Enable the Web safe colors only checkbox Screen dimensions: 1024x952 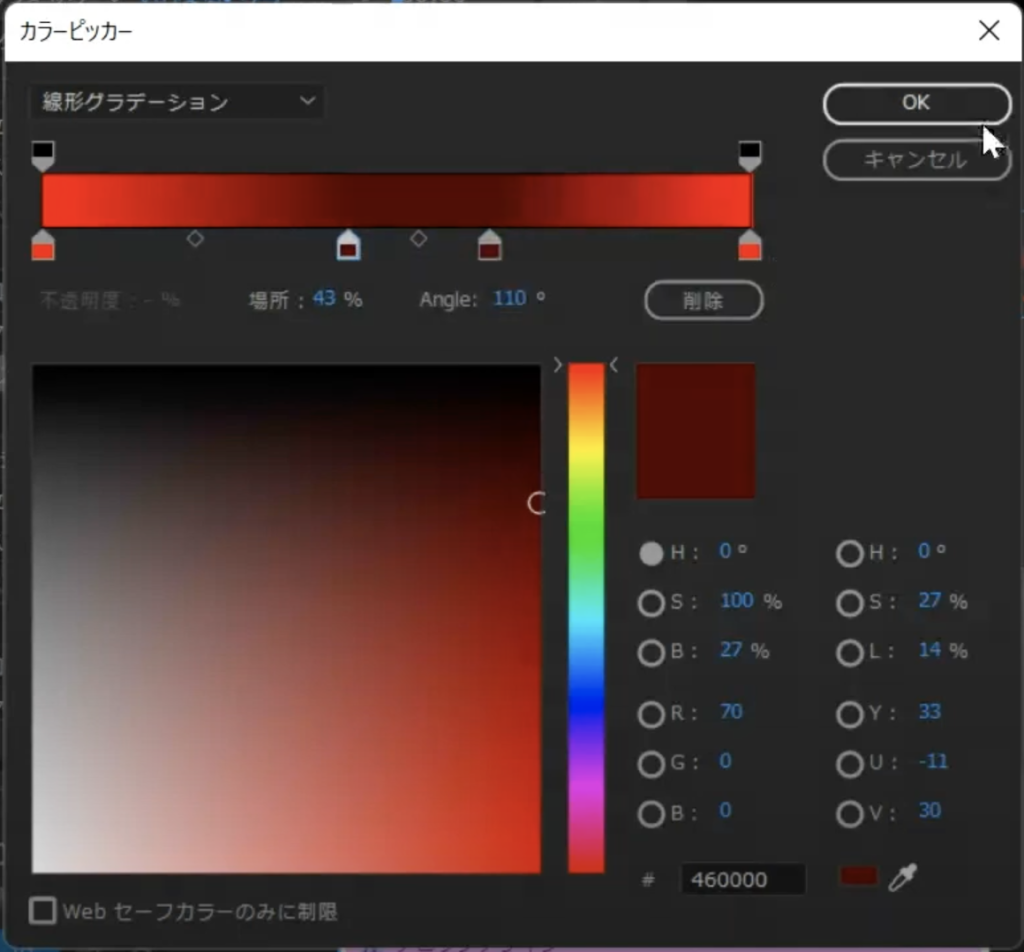[43, 911]
